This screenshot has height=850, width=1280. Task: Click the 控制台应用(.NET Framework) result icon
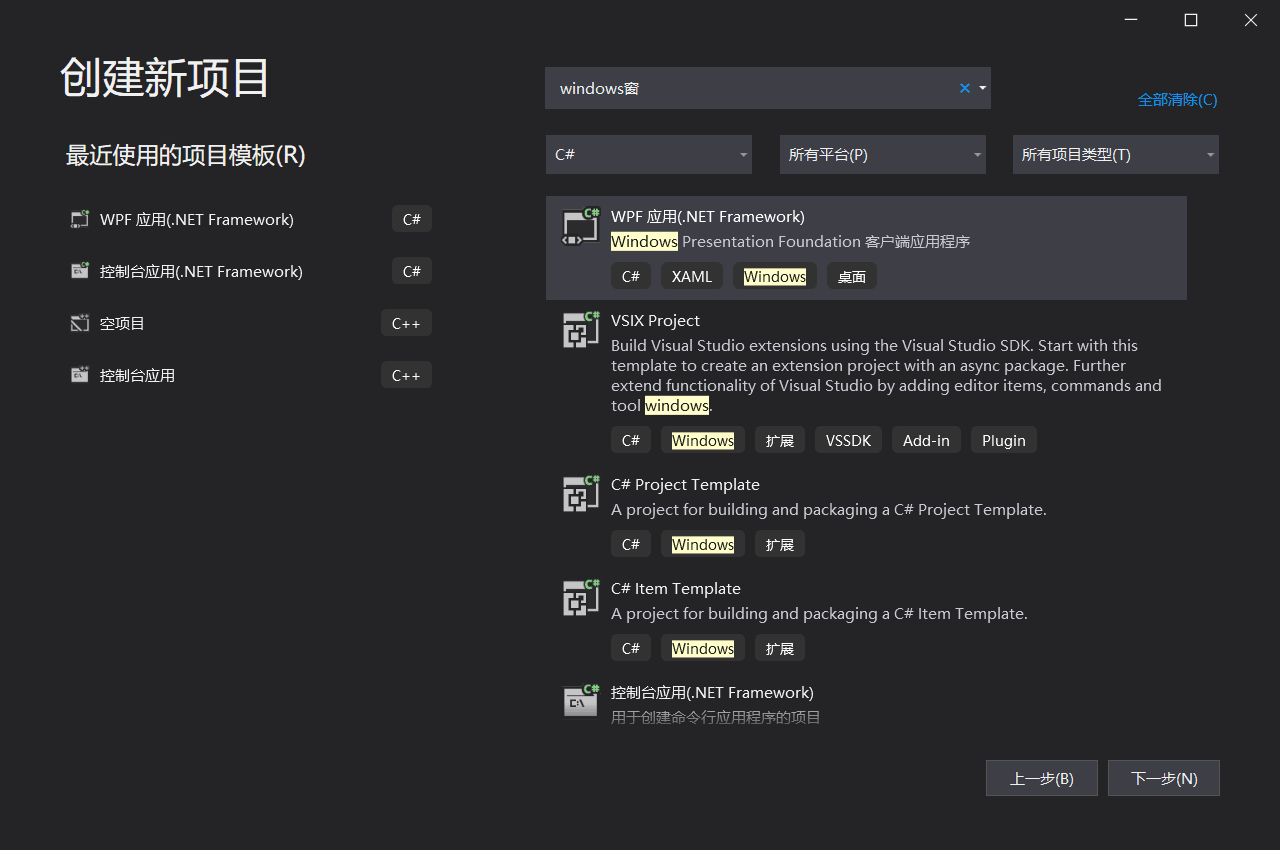point(580,702)
